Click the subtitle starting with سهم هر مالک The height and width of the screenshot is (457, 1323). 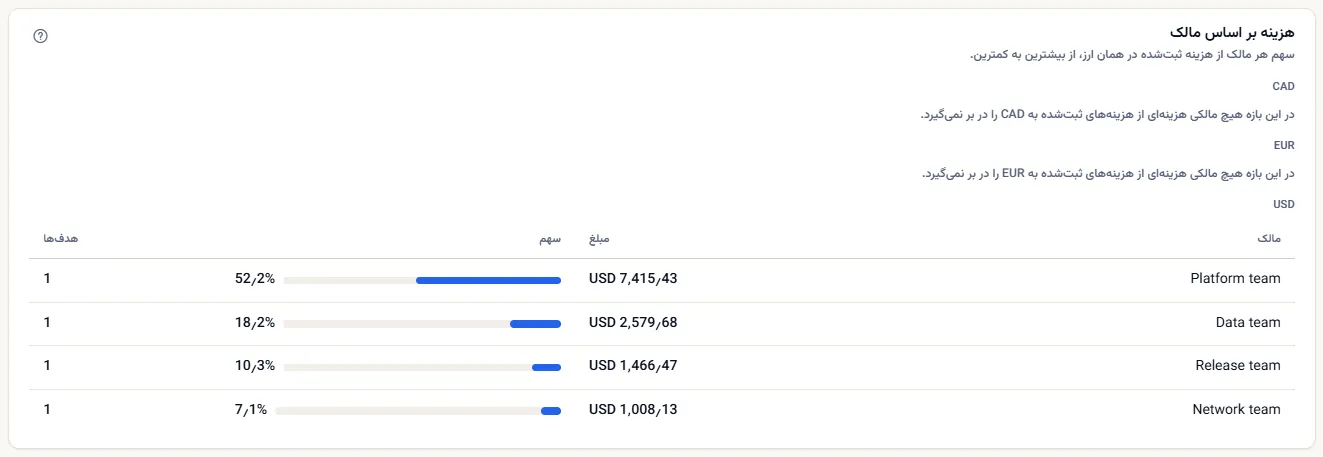[1132, 55]
